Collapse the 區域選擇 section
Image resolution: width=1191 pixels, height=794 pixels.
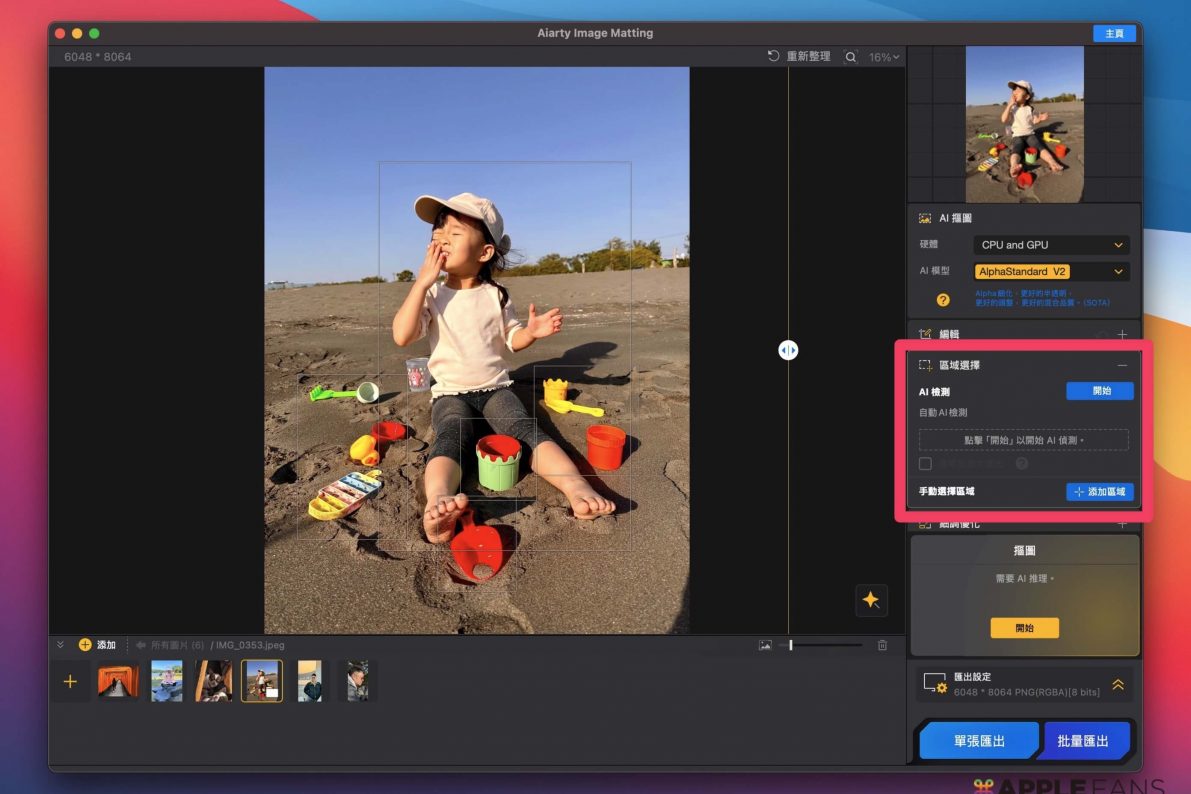tap(1122, 366)
